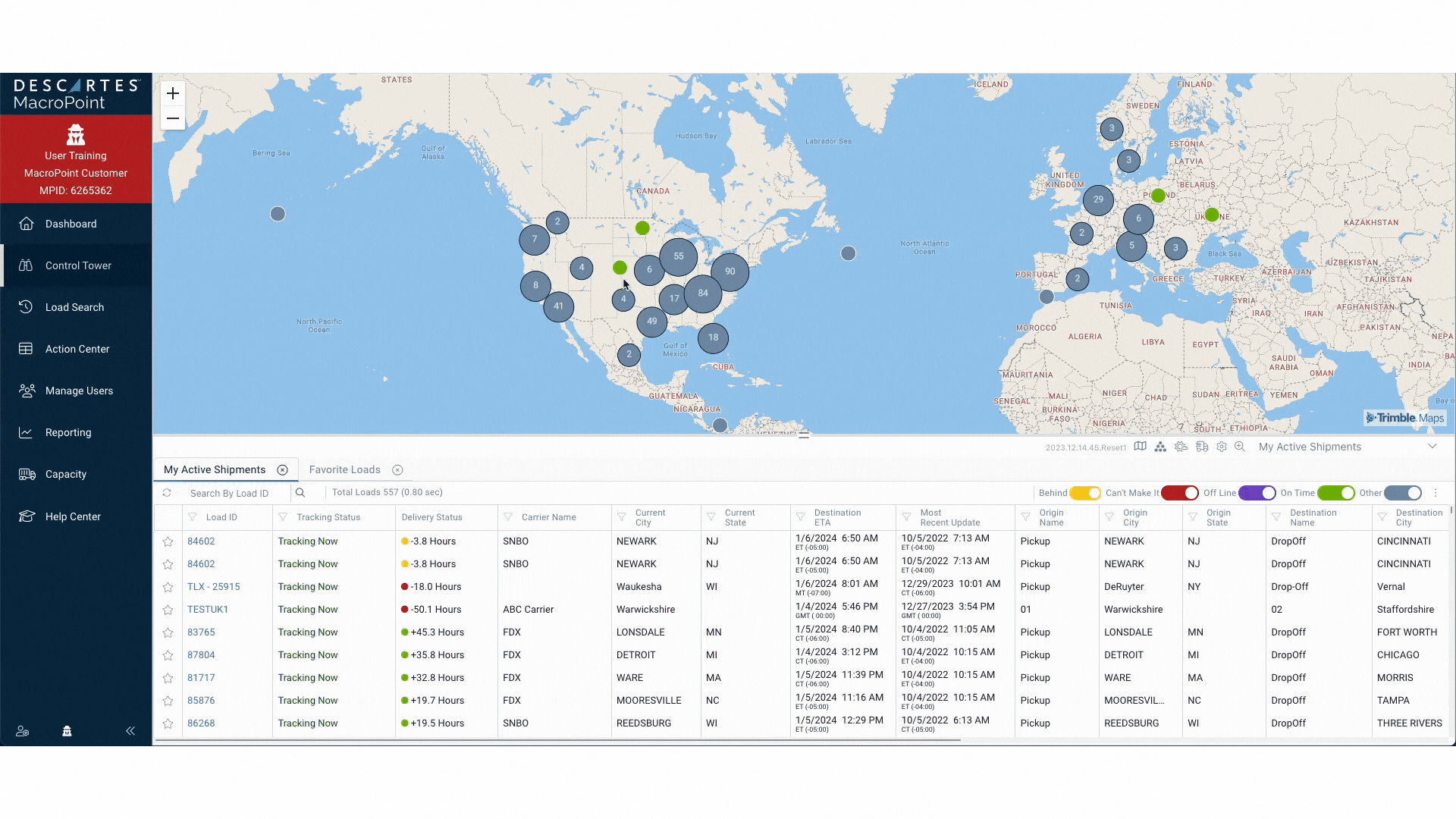
Task: Open Action Center in the sidebar
Action: coord(77,349)
